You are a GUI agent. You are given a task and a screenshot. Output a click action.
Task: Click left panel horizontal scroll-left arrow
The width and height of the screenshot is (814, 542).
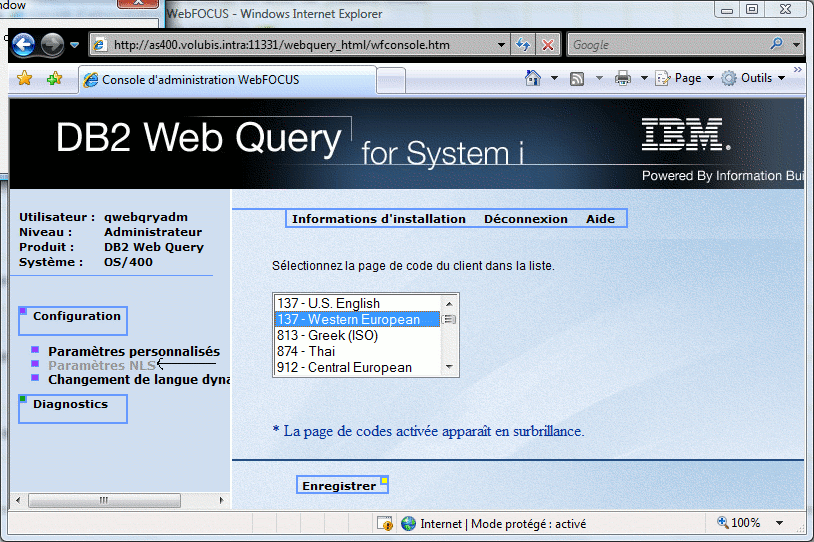click(18, 500)
